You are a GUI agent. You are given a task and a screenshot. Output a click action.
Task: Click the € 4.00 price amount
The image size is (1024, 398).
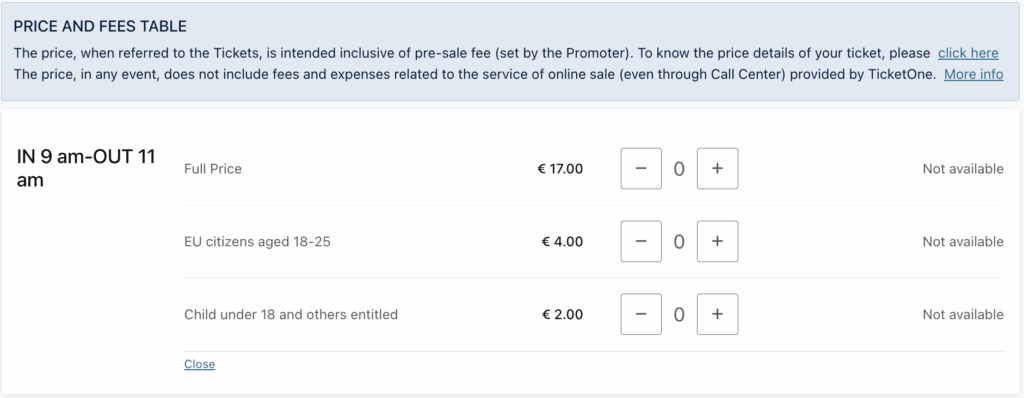click(562, 242)
